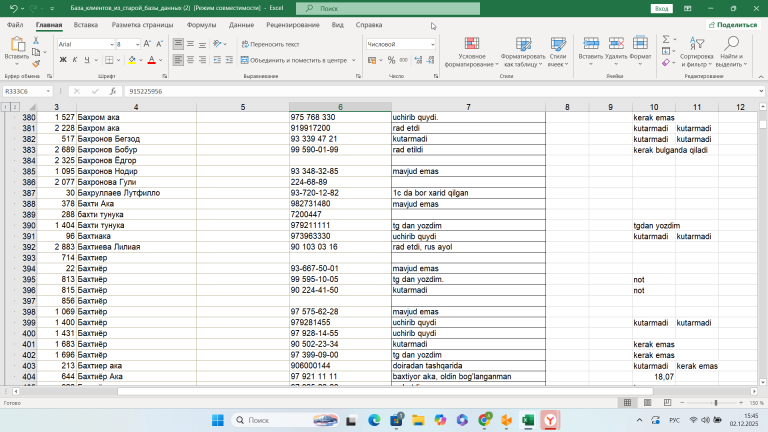The height and width of the screenshot is (432, 768).
Task: Expand the formula bar arrow
Action: [x=761, y=91]
